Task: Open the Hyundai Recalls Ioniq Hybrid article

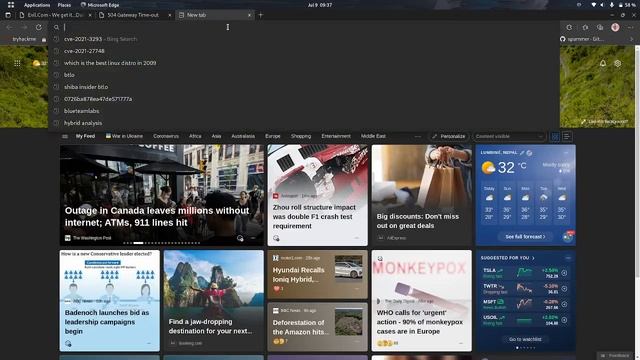Action: (x=318, y=275)
